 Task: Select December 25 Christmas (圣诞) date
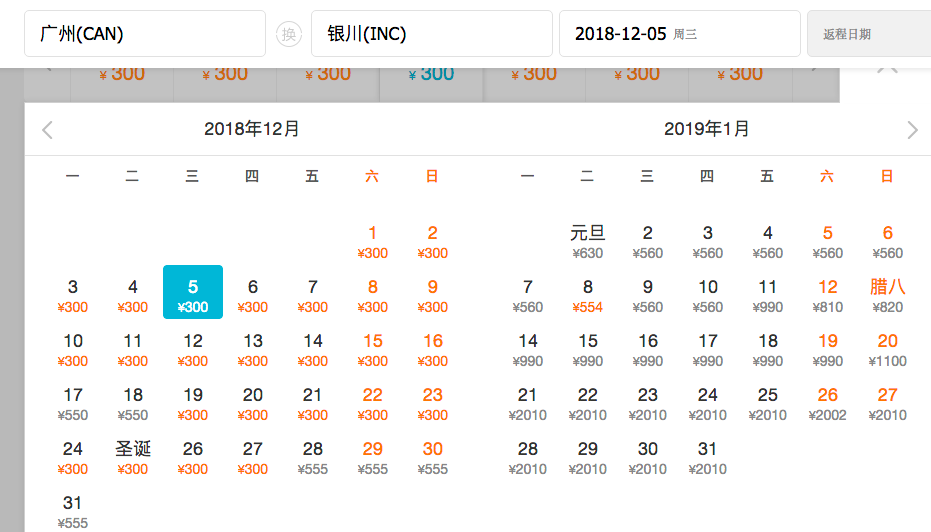(x=133, y=454)
